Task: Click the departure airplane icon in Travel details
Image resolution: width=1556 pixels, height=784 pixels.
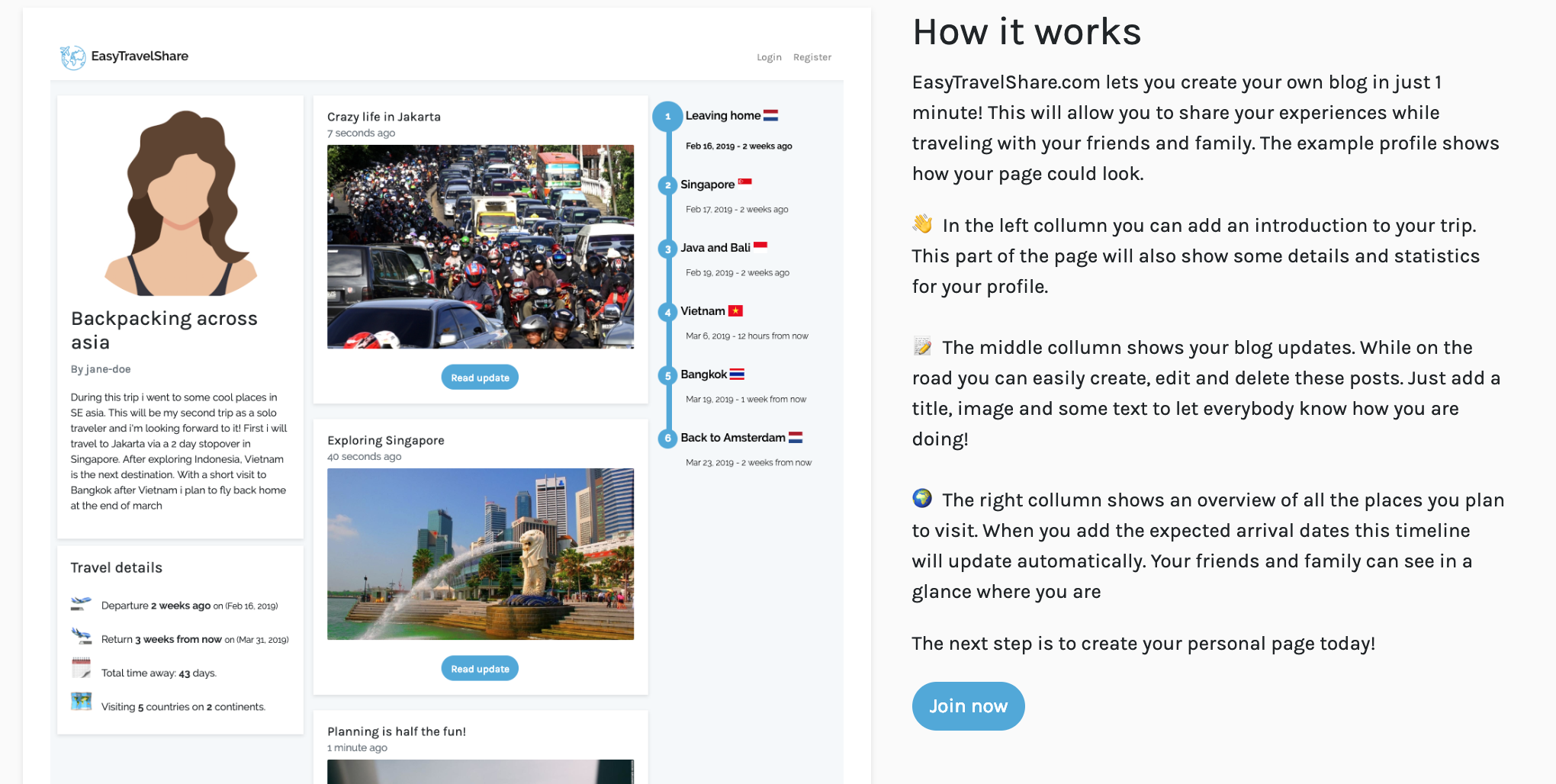Action: pyautogui.click(x=80, y=603)
